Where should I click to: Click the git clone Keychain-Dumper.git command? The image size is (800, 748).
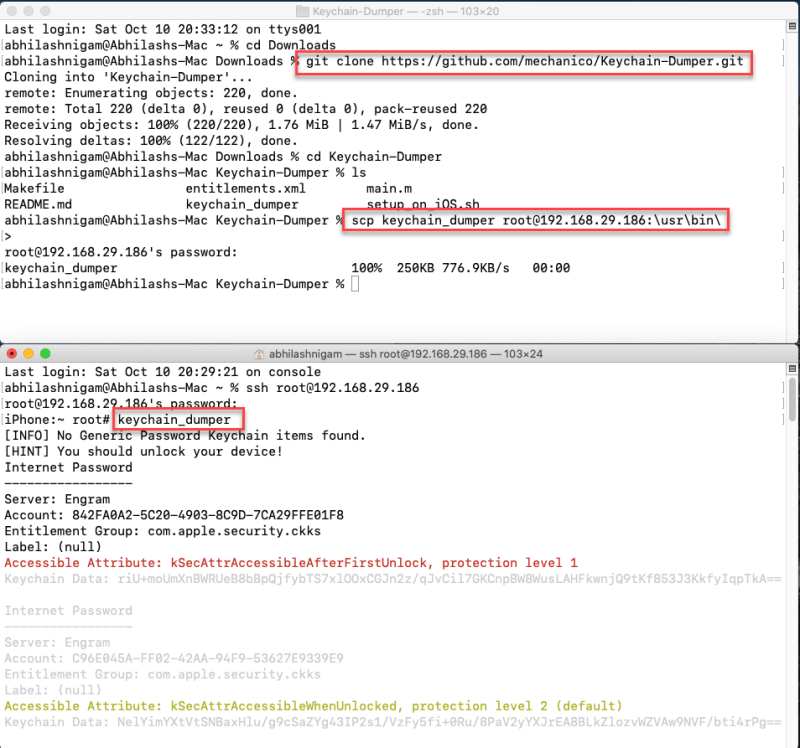point(524,62)
